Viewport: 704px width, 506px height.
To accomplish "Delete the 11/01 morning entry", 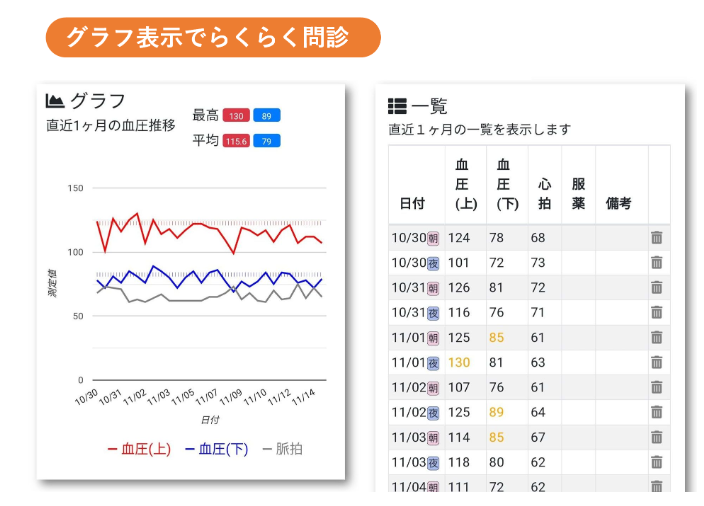I will click(656, 338).
